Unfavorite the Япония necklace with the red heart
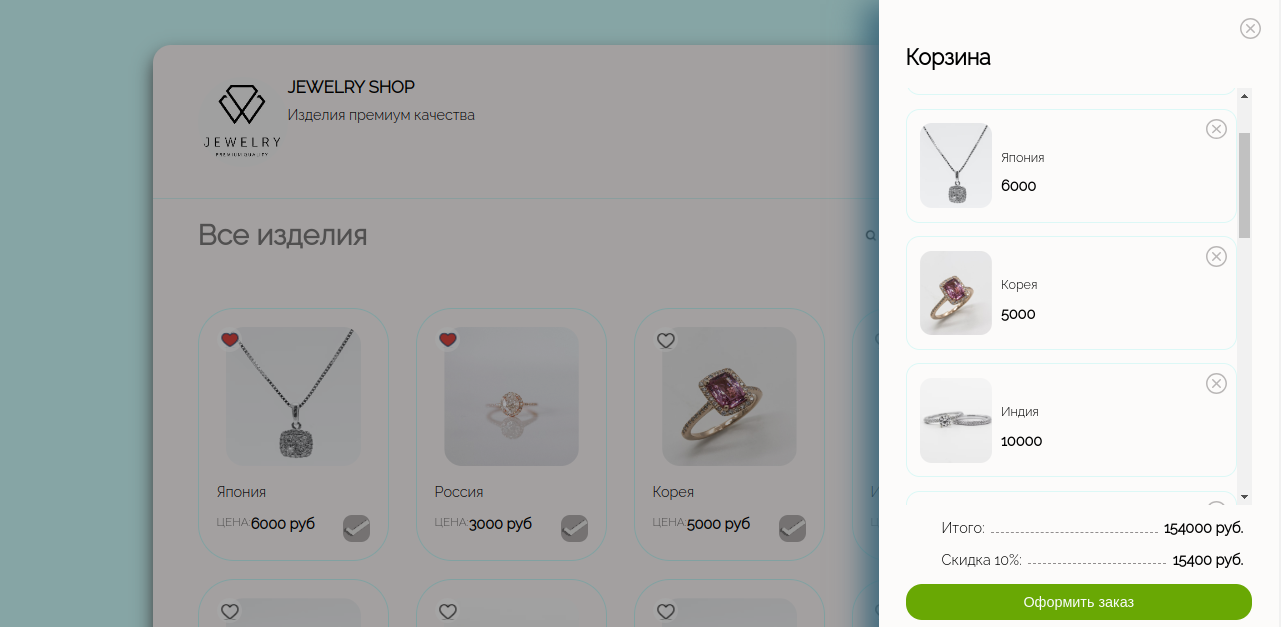Viewport: 1281px width, 627px height. (230, 340)
